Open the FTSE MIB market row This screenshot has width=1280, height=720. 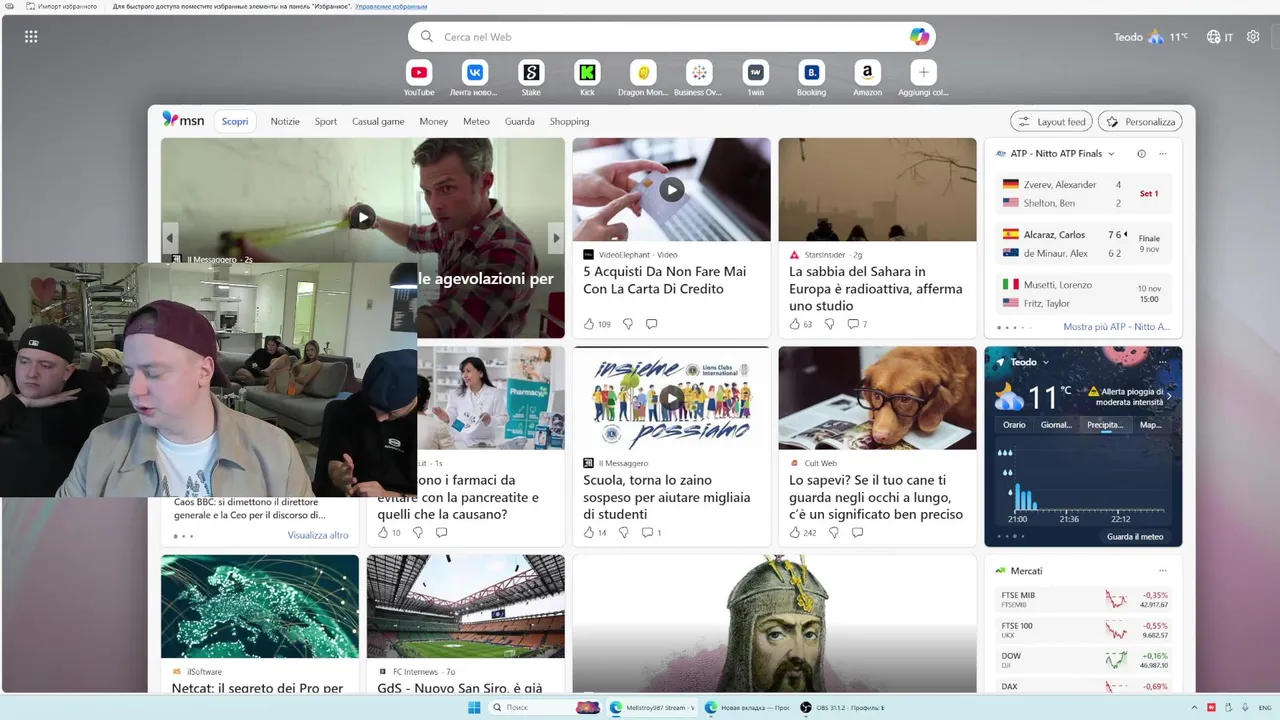click(x=1083, y=600)
